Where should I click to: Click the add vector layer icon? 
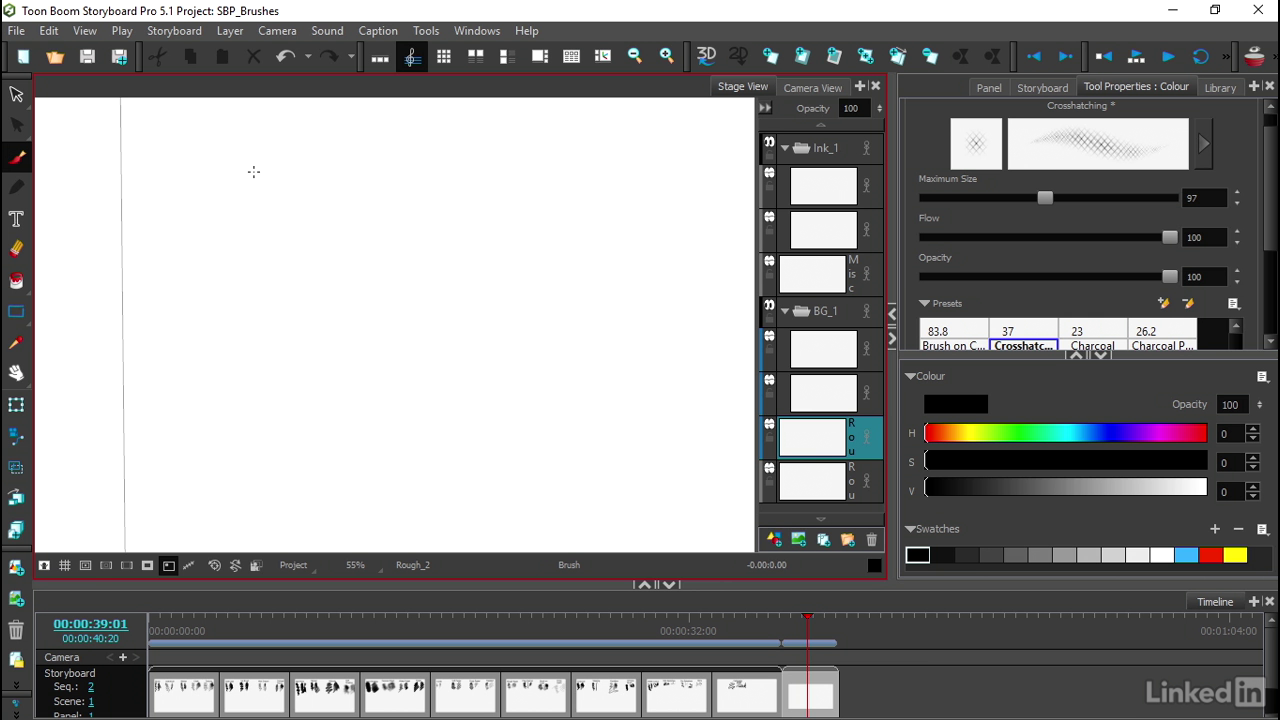tap(774, 540)
